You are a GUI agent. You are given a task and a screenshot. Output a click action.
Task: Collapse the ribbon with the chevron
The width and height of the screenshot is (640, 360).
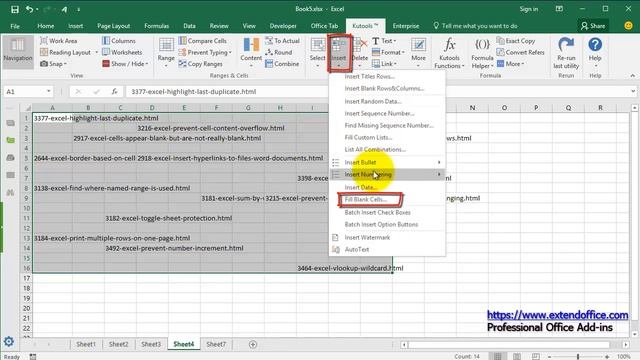pos(632,76)
